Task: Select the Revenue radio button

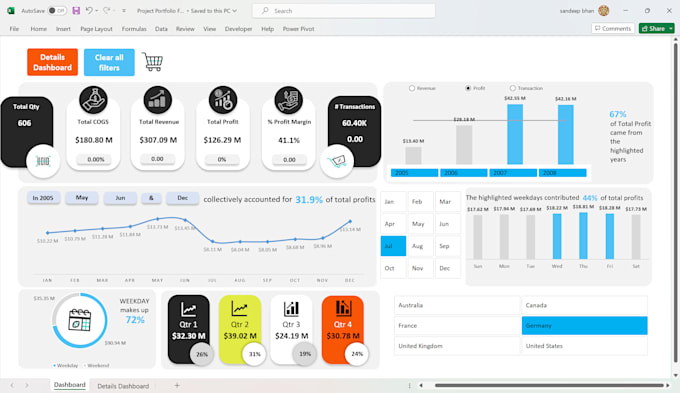Action: point(412,88)
